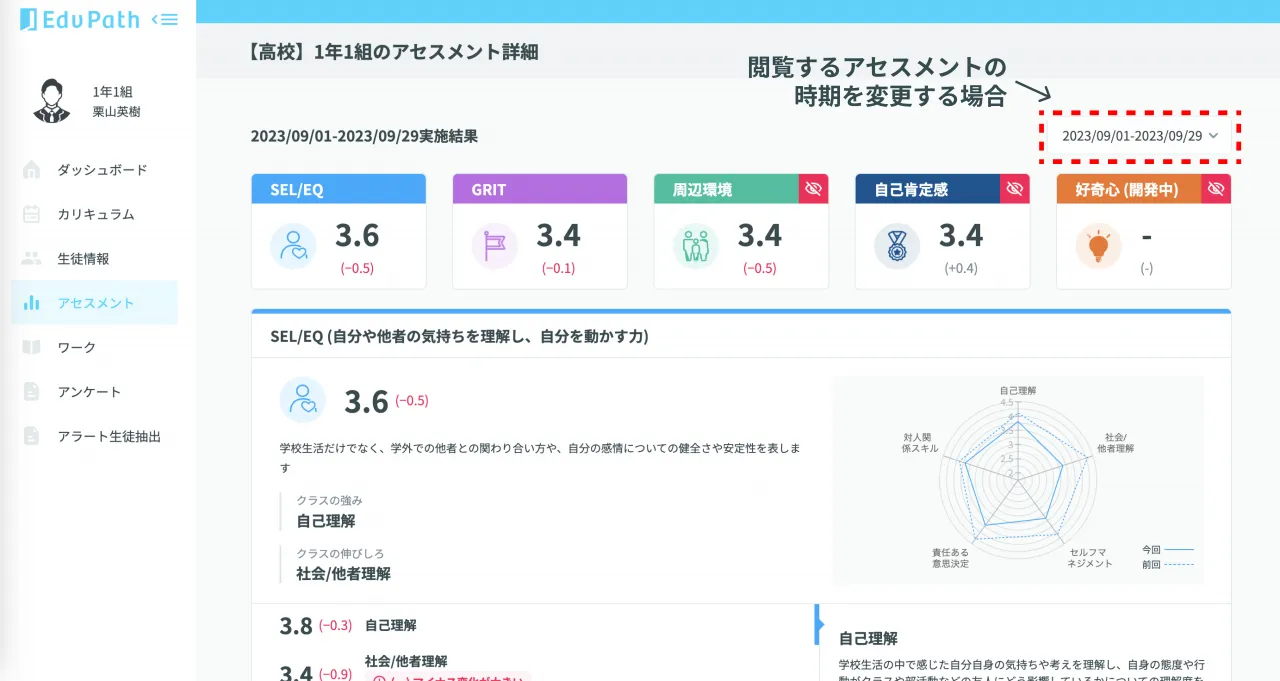
Task: Select the SEL/EQ score card header
Action: click(339, 189)
